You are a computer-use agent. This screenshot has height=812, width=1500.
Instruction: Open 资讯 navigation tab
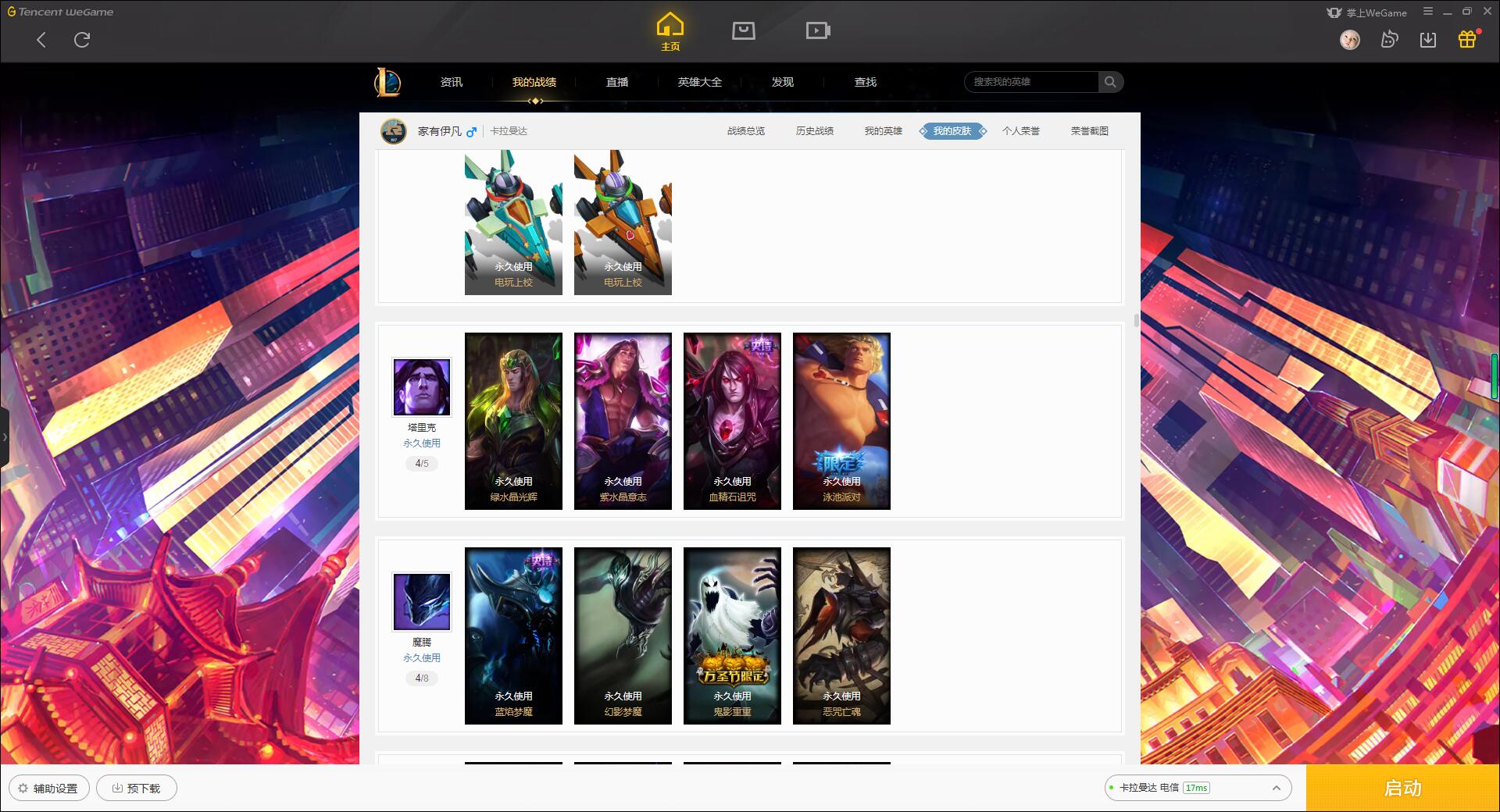[452, 82]
